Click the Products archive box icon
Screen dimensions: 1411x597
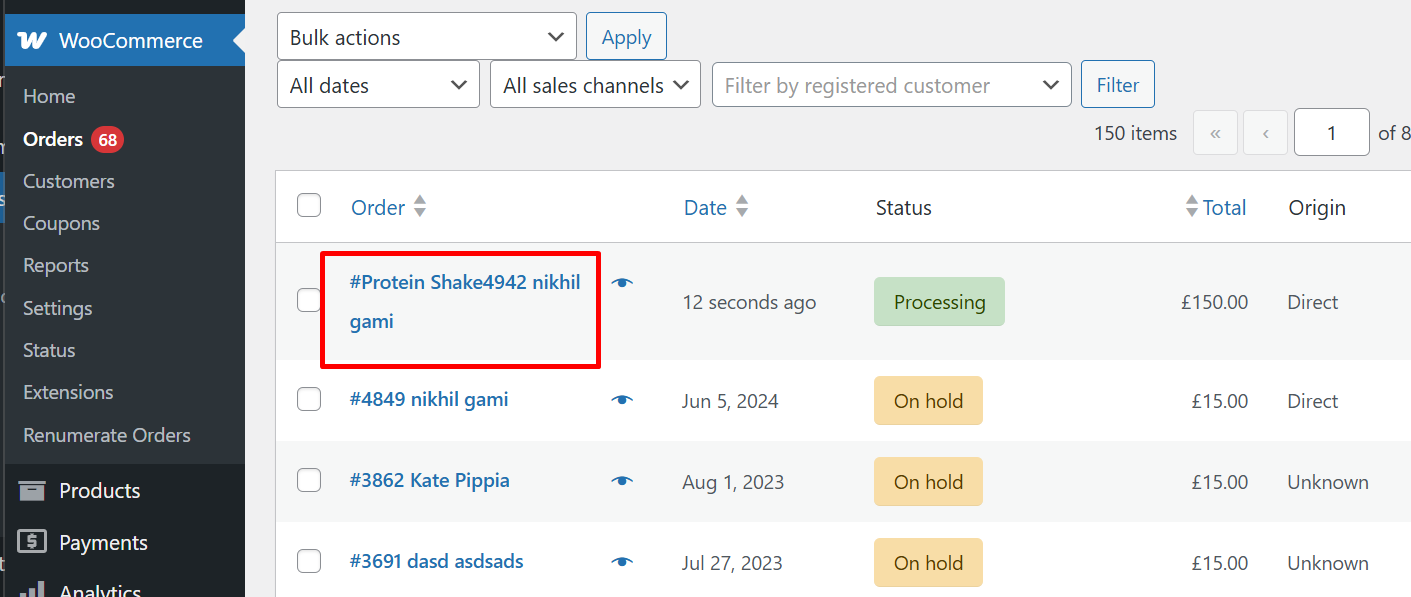[32, 491]
